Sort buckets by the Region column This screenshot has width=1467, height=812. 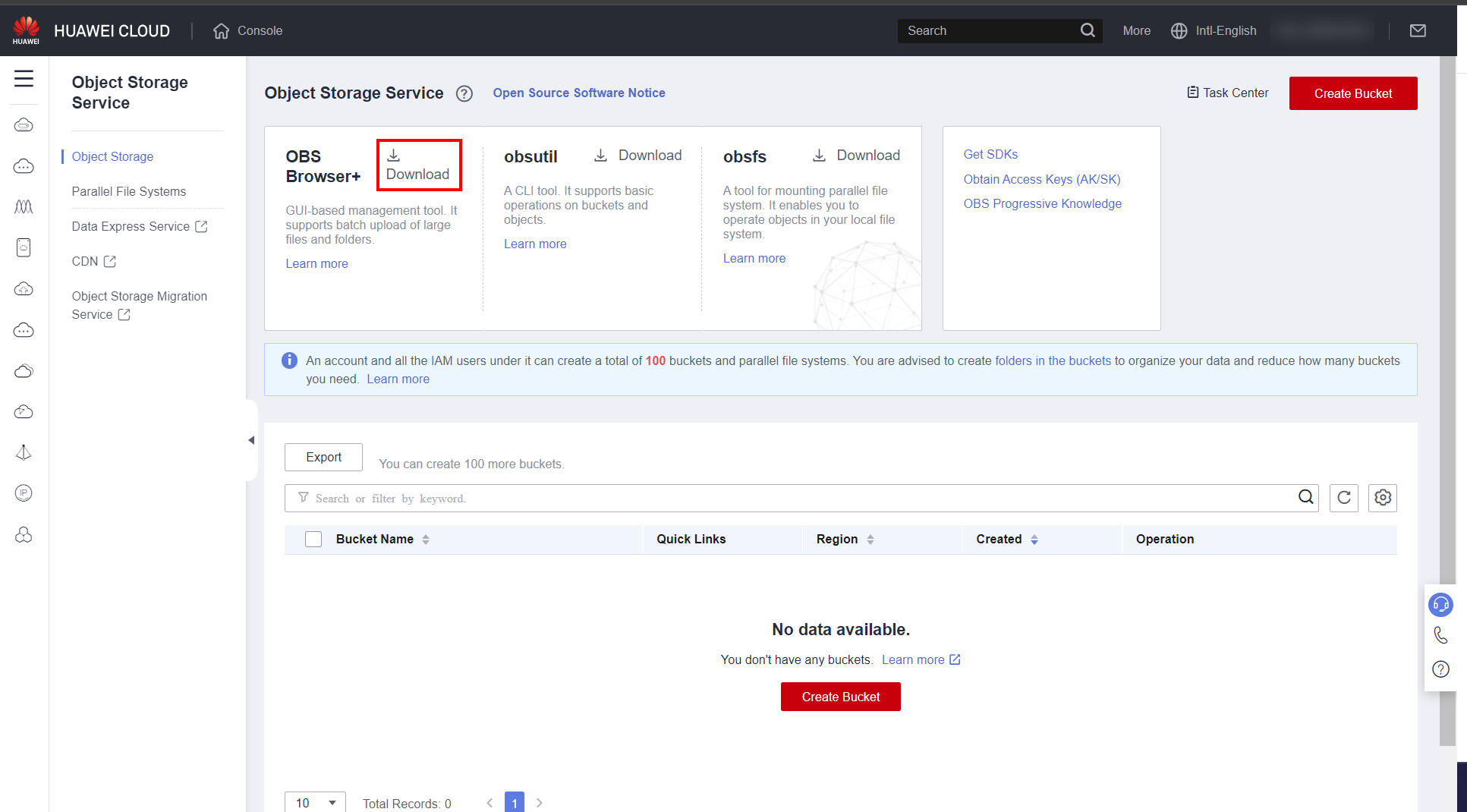click(870, 540)
